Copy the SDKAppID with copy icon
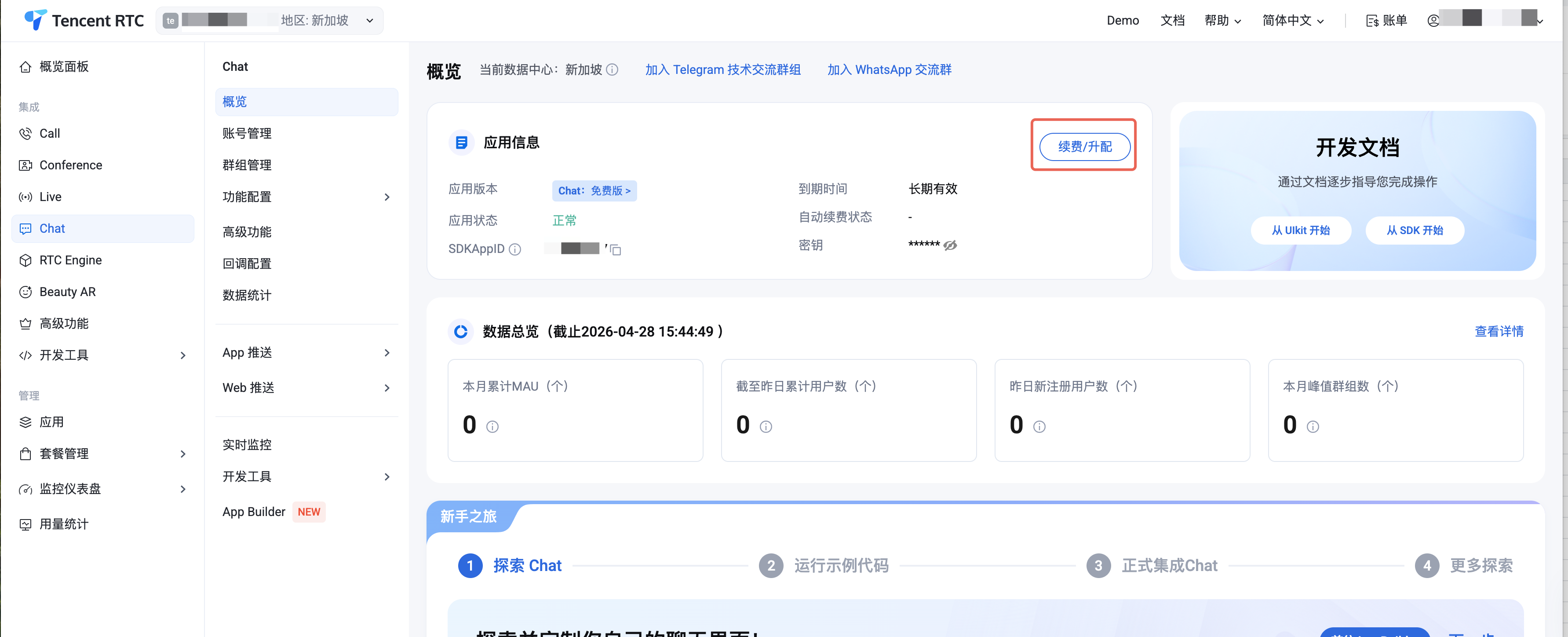This screenshot has height=637, width=1568. pyautogui.click(x=616, y=250)
